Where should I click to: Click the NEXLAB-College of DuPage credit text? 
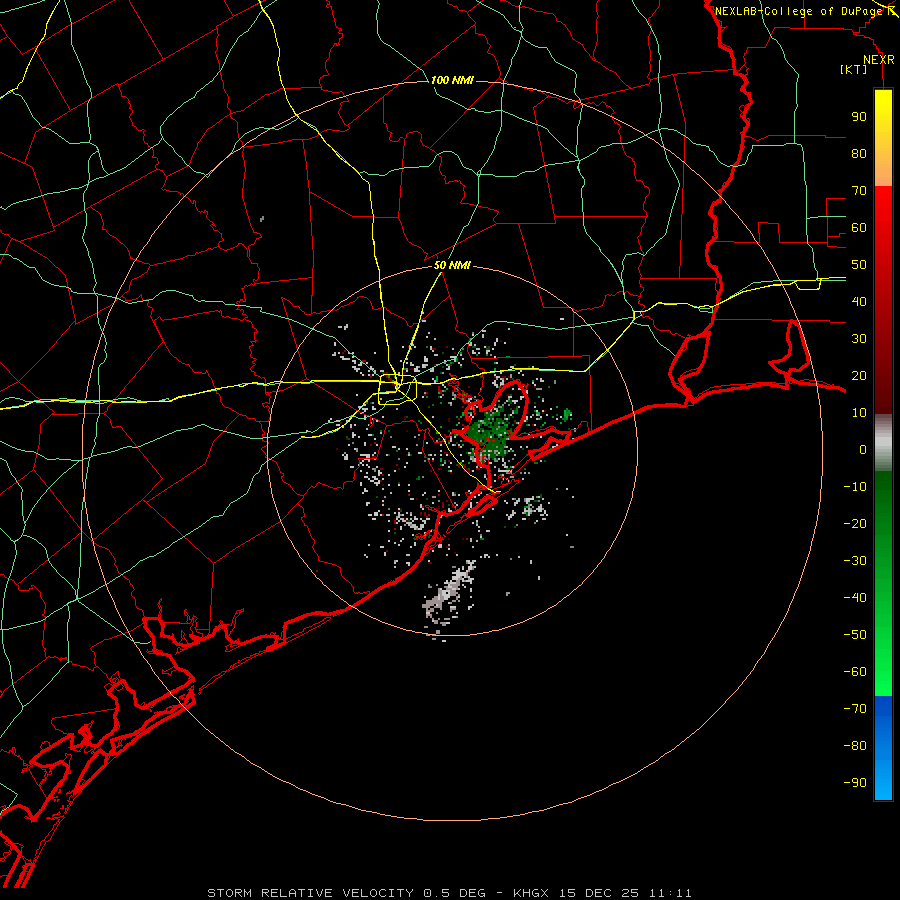point(799,11)
